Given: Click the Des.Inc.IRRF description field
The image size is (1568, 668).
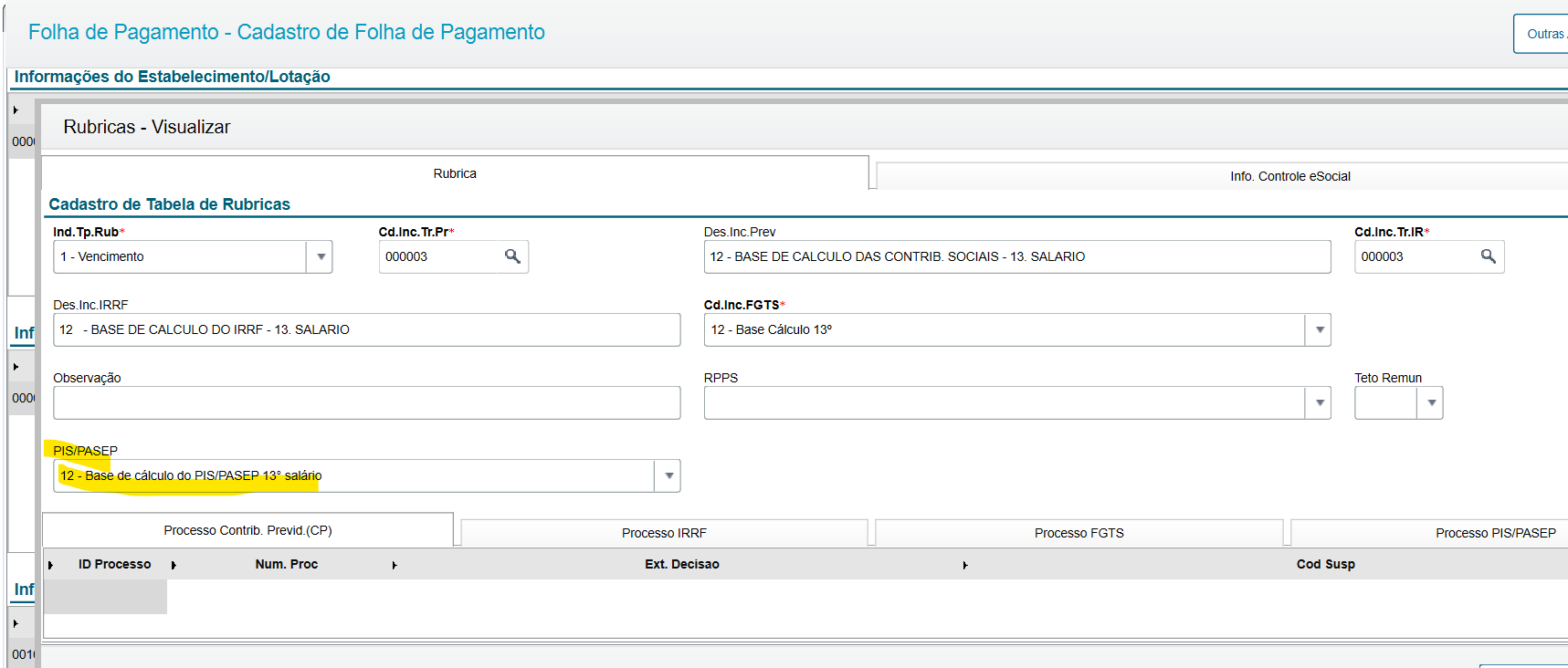Looking at the screenshot, I should pos(366,329).
